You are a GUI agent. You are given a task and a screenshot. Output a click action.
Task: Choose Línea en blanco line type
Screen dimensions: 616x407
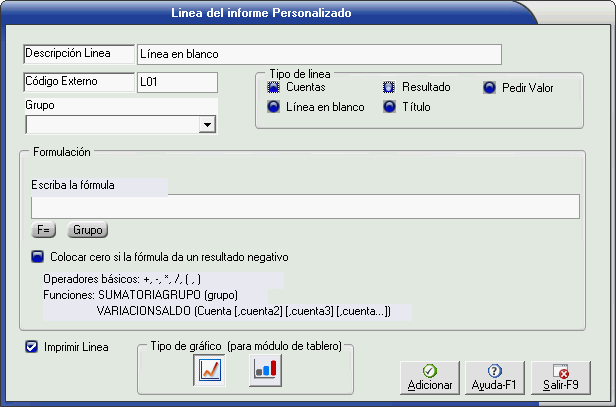click(275, 107)
